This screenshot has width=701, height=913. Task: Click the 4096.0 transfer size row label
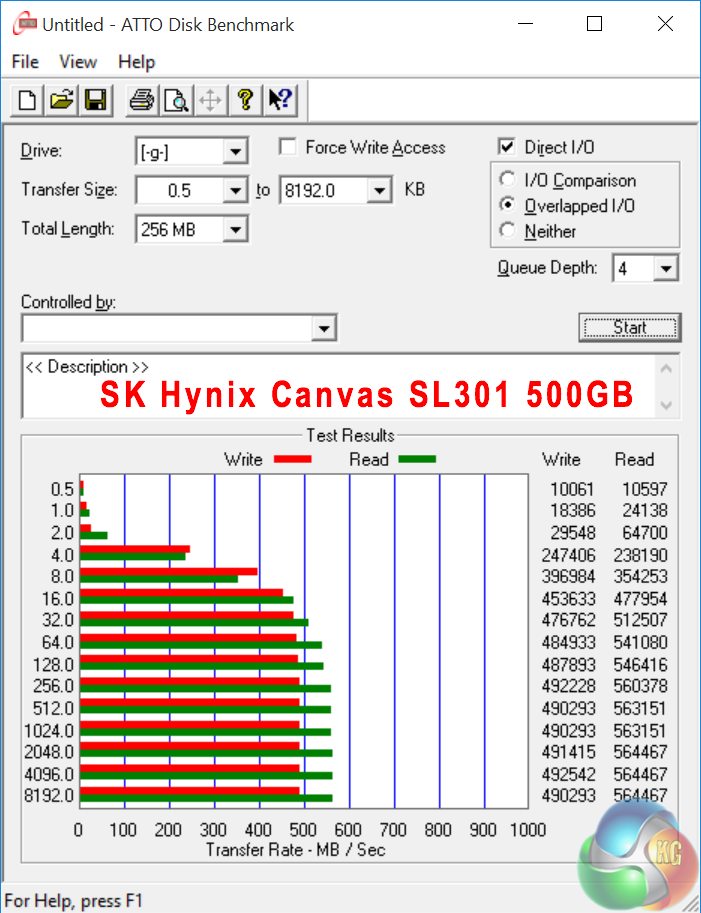[x=49, y=774]
